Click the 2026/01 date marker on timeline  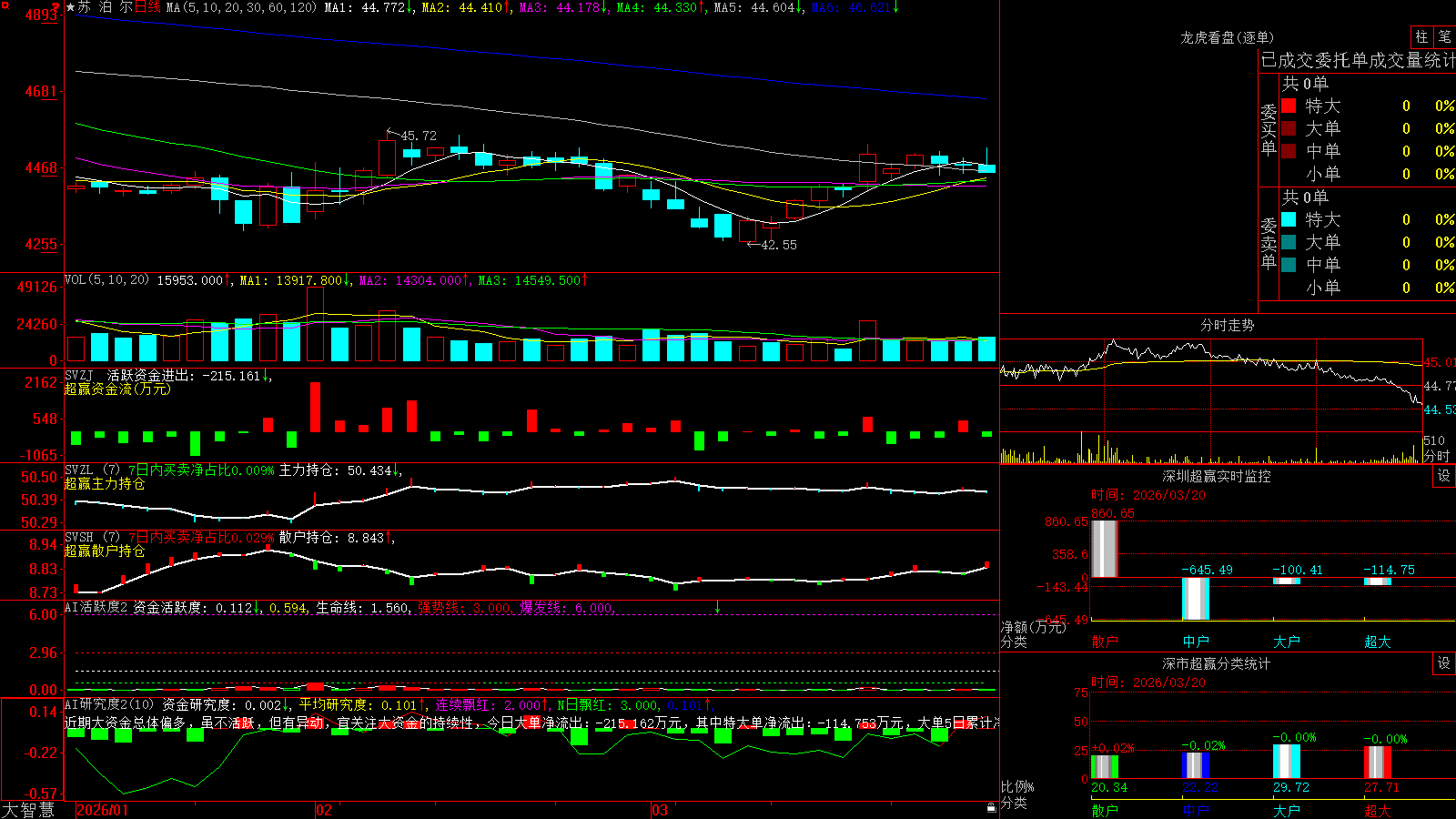click(x=103, y=810)
